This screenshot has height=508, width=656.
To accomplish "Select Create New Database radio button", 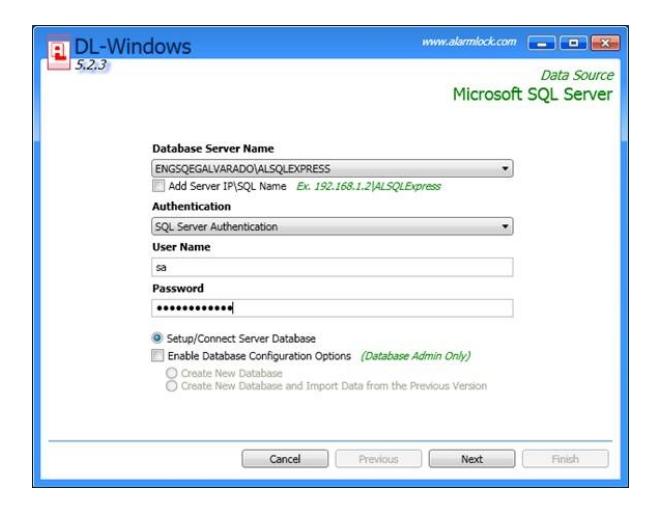I will pyautogui.click(x=172, y=373).
